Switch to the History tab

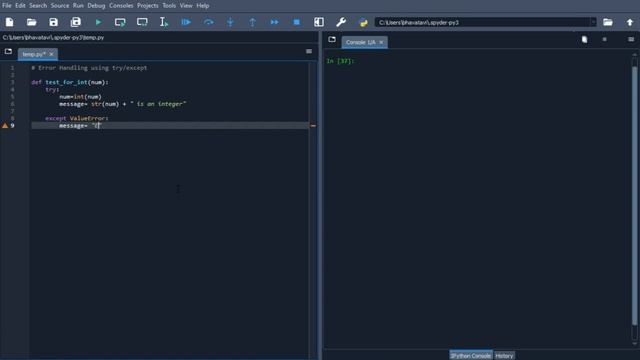[x=504, y=356]
